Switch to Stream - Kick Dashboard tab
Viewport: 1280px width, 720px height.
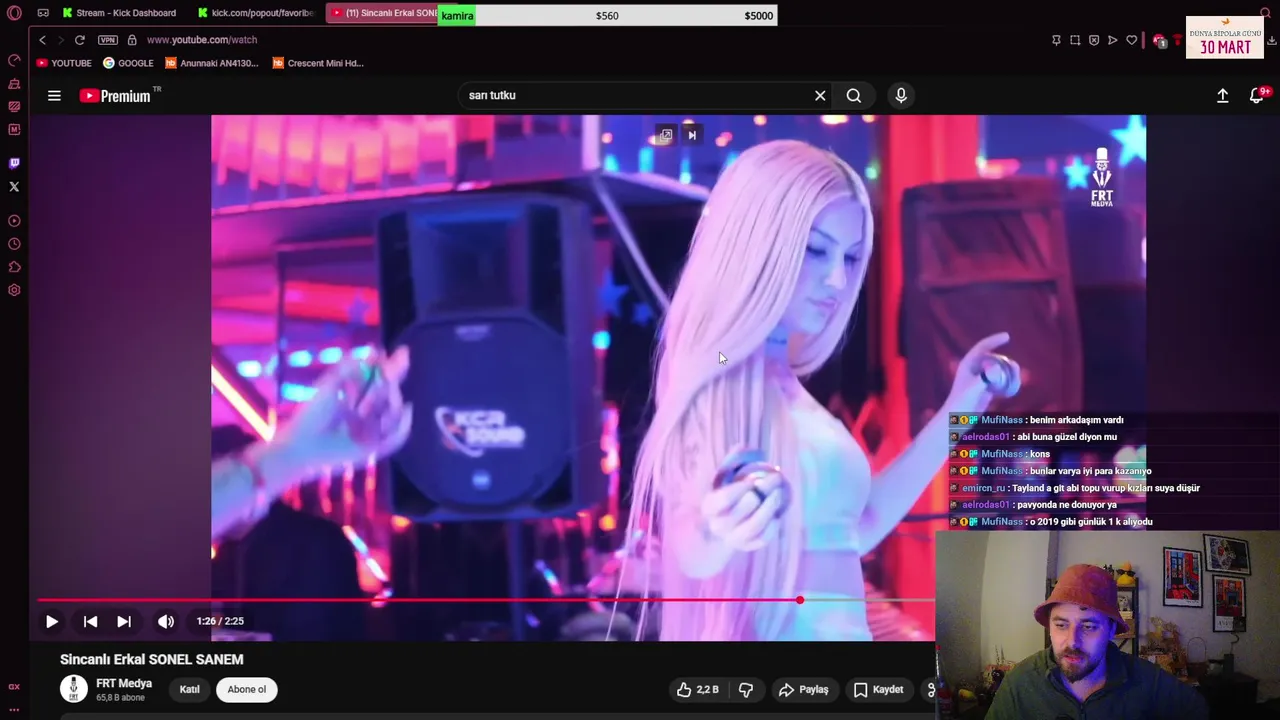[x=118, y=13]
